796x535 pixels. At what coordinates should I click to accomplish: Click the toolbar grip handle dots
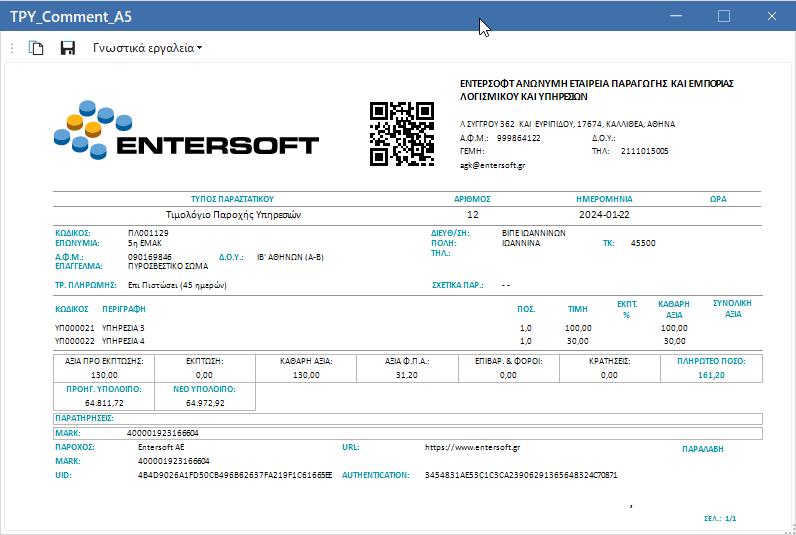pos(12,48)
